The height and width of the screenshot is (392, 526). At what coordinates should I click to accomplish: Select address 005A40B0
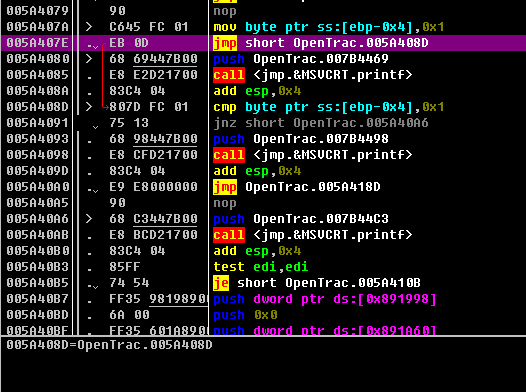[x=38, y=251]
